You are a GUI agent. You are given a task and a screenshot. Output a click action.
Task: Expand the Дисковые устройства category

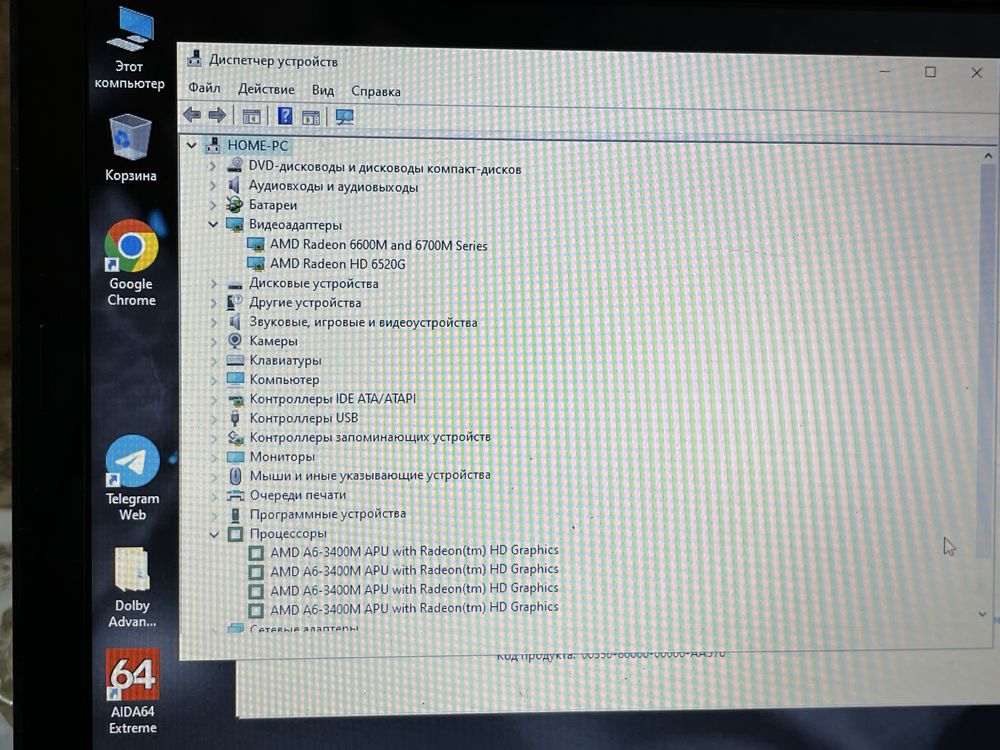coord(214,283)
